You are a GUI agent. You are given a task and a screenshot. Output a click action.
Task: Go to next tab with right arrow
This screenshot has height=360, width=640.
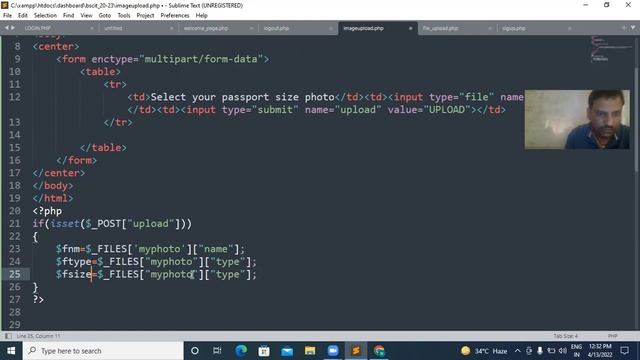click(13, 28)
